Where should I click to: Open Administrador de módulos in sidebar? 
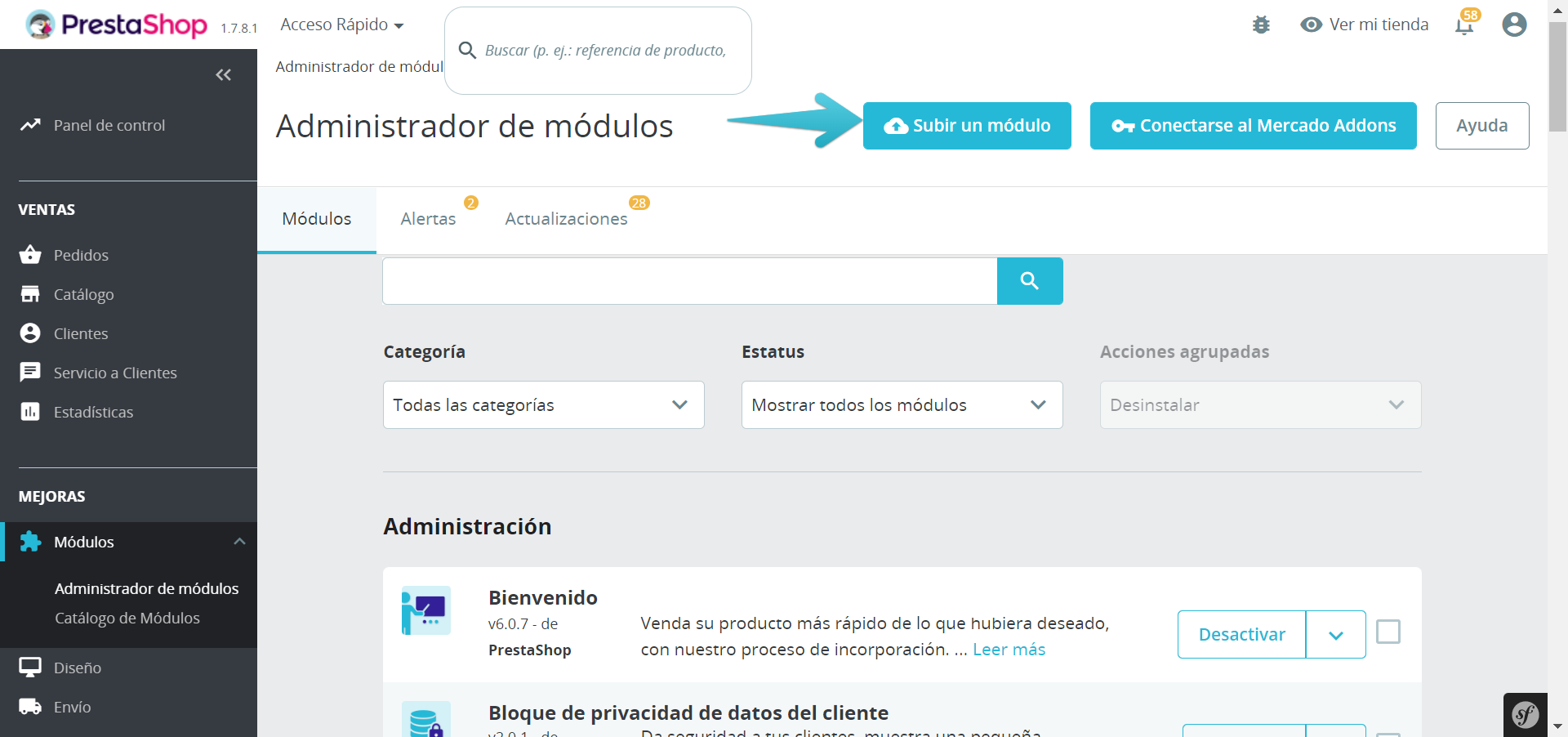(147, 588)
